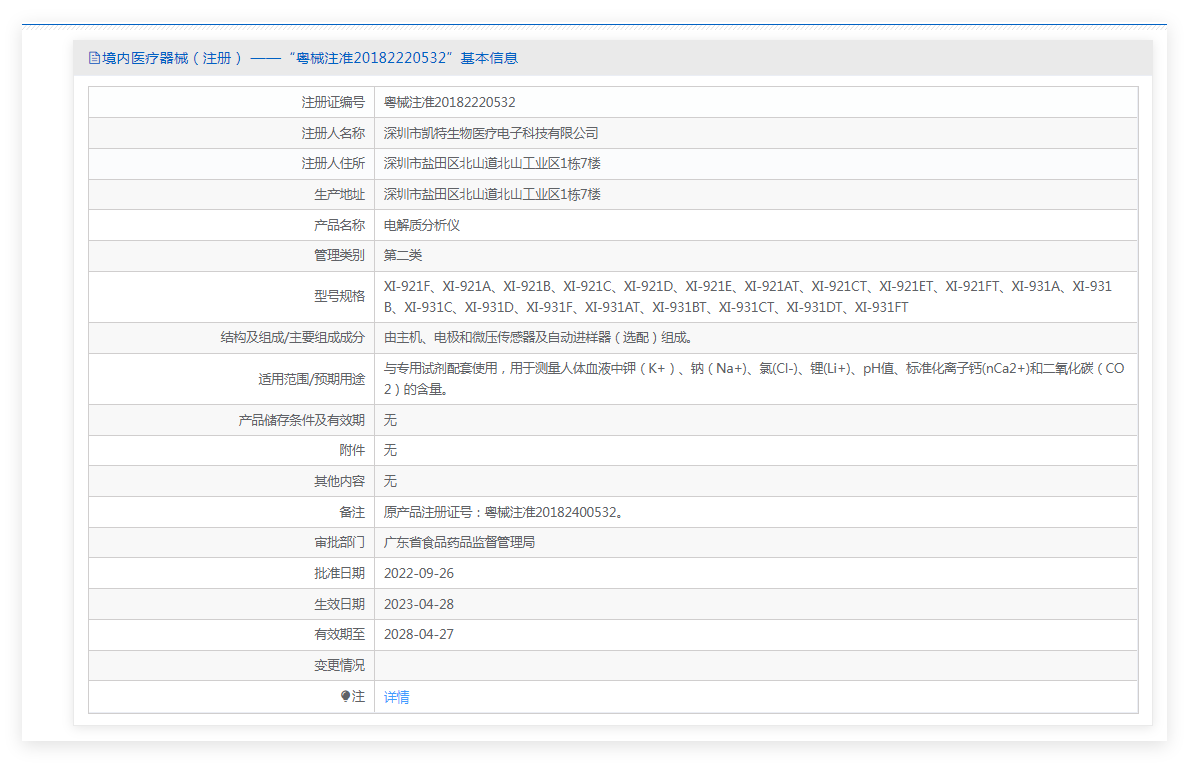Click the 型号规格 label
The image size is (1189, 763).
tap(340, 297)
